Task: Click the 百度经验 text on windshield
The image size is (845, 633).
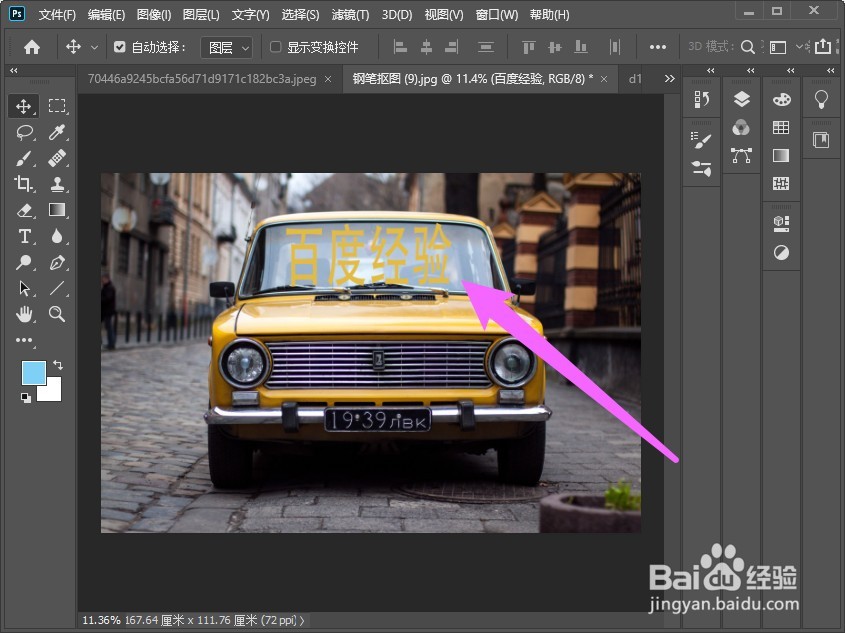Action: pyautogui.click(x=368, y=254)
